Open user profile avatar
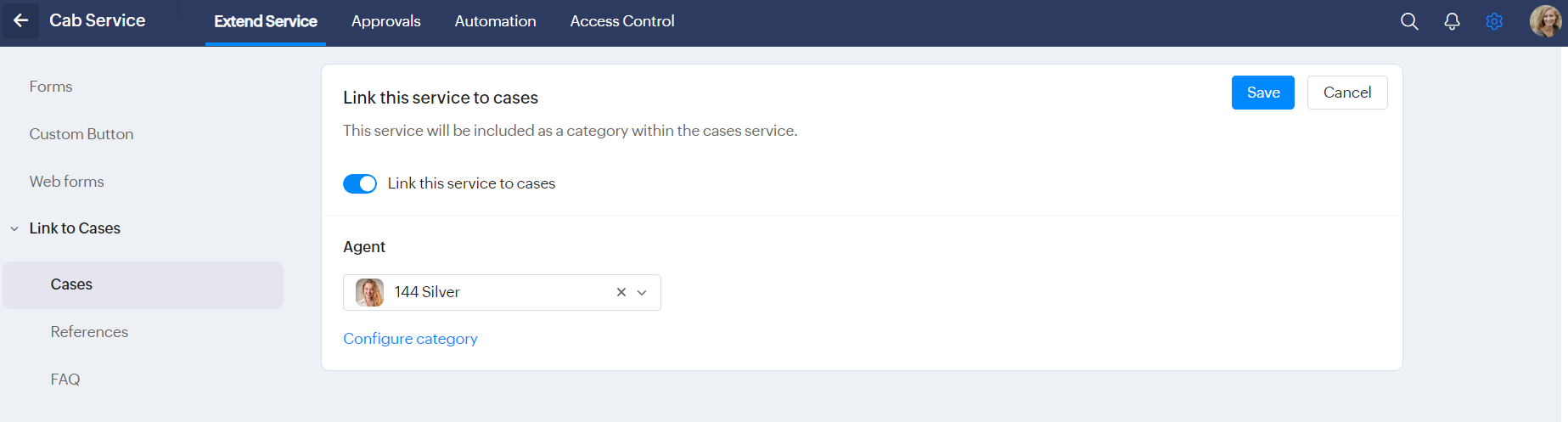 pos(1544,21)
